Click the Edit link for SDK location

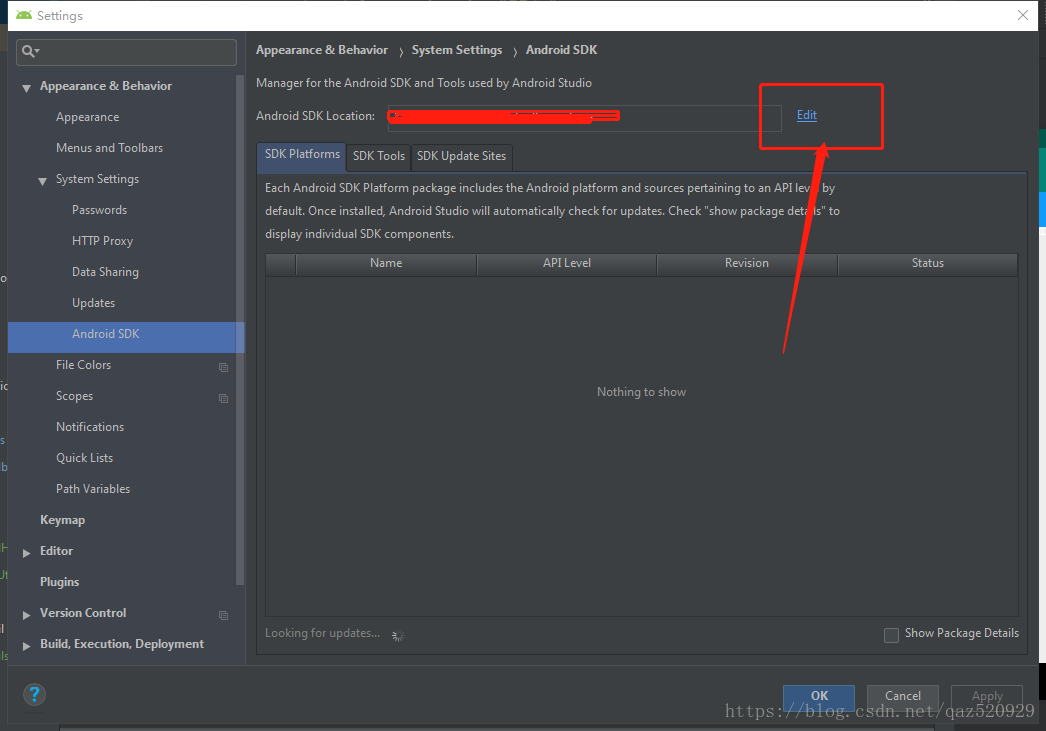tap(807, 115)
